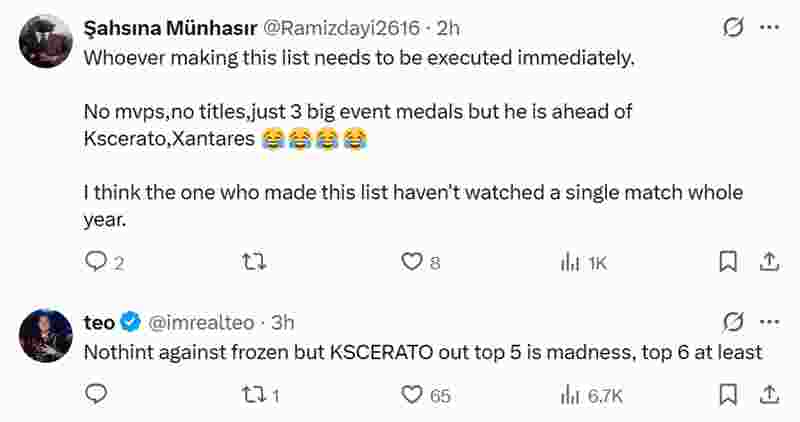View analytics showing 1K views

coord(571,262)
